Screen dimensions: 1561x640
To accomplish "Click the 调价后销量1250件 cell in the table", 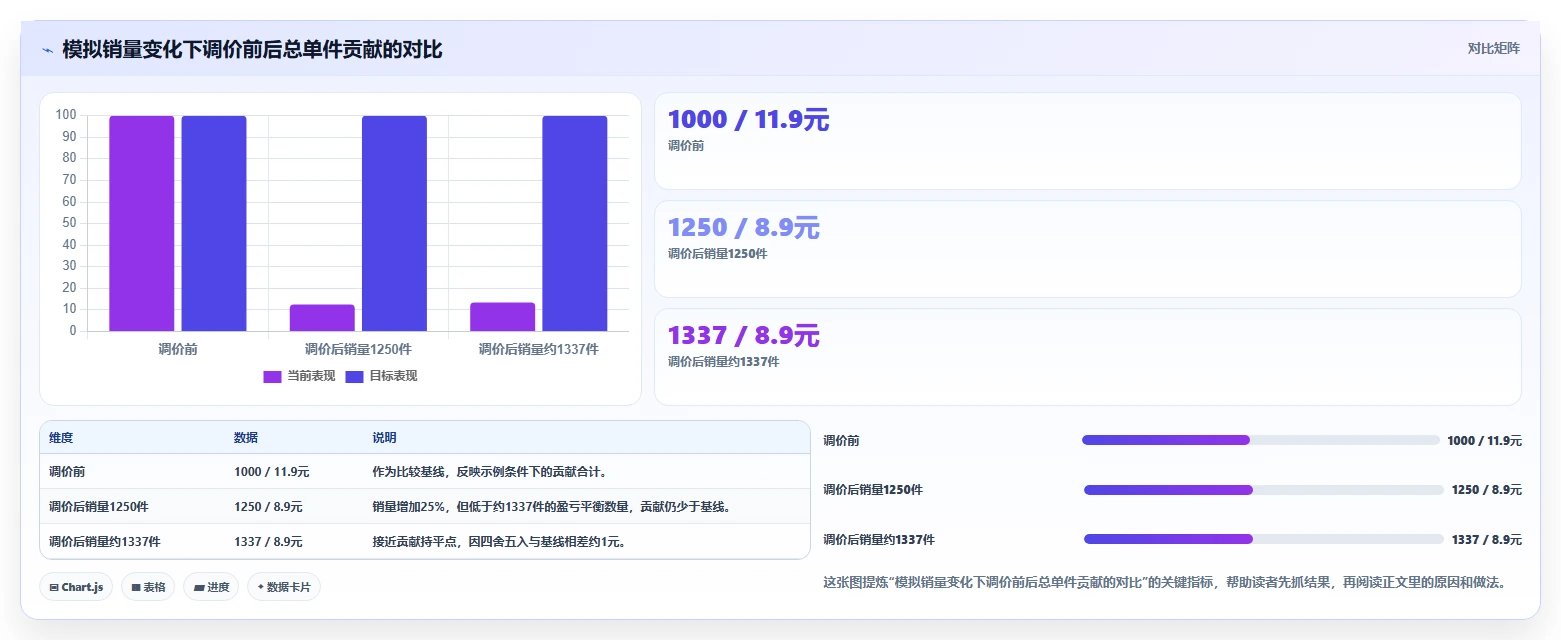I will (x=99, y=507).
